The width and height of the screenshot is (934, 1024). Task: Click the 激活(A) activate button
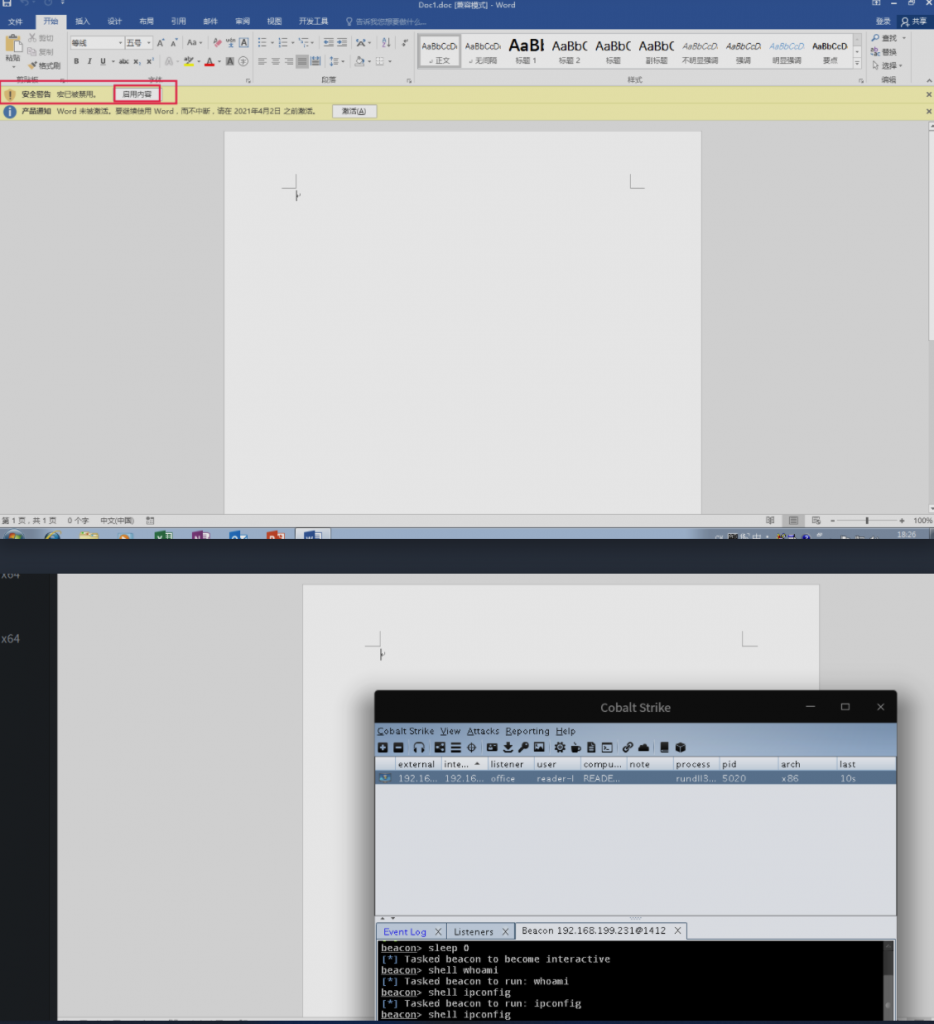click(354, 111)
